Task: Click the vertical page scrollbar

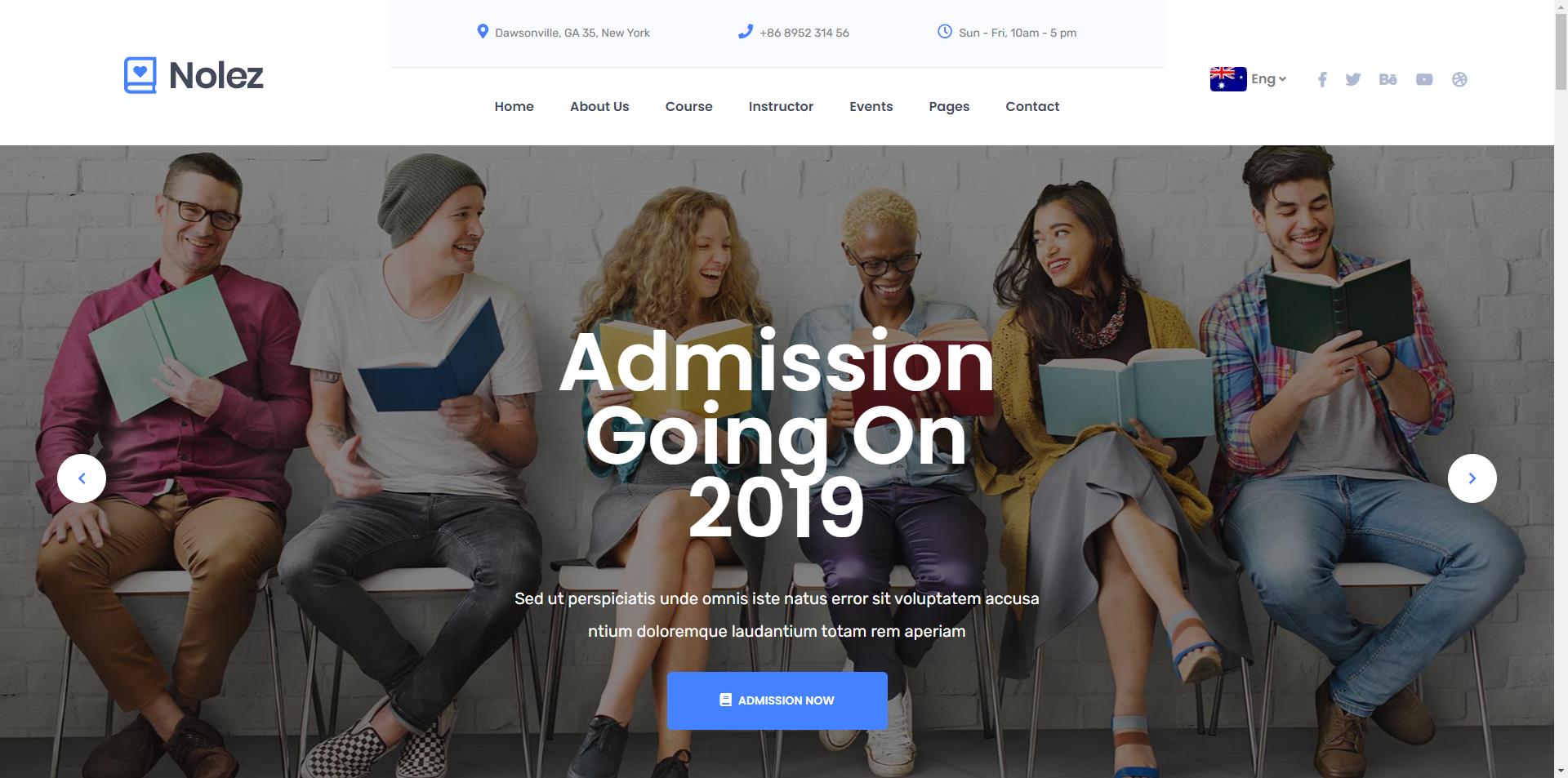Action: pos(1561,389)
